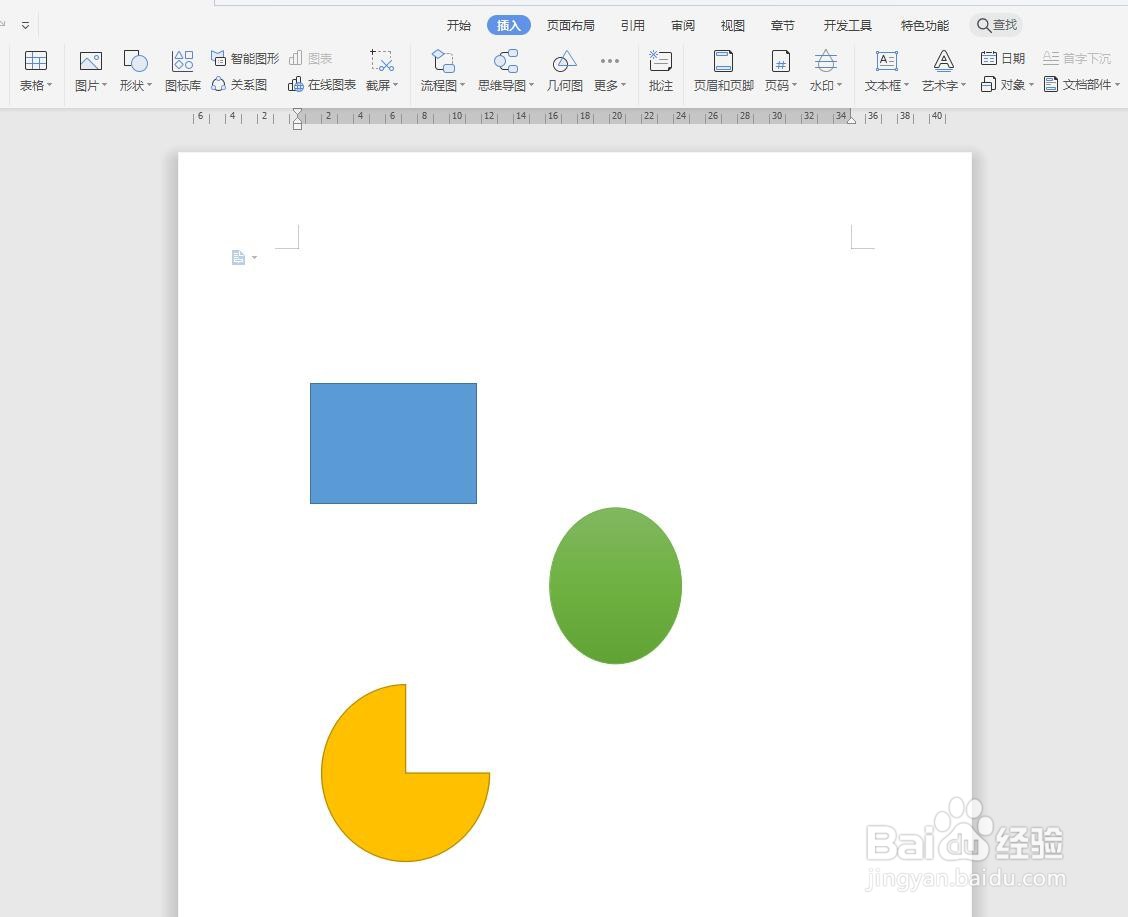
Task: Click the 关系图 relationship diagram tool
Action: 239,85
